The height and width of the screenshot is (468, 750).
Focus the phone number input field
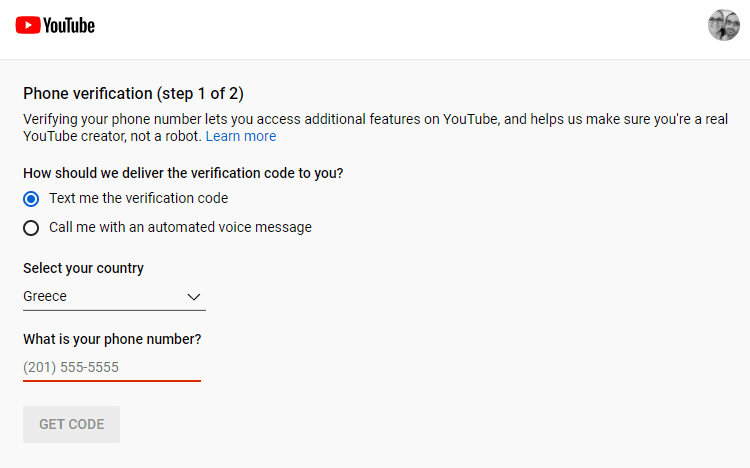[x=112, y=368]
